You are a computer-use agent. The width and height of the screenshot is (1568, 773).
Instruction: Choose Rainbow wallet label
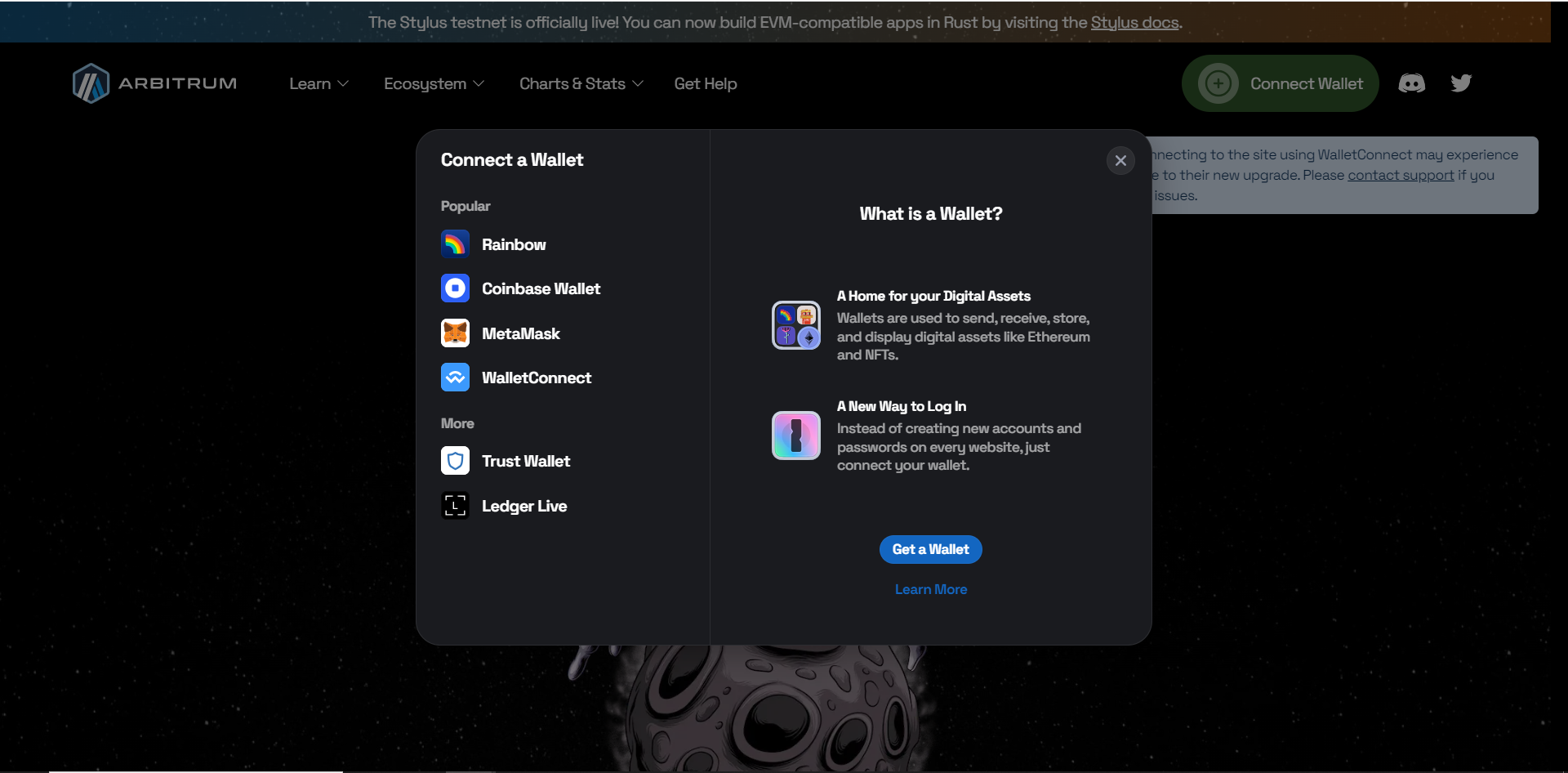pyautogui.click(x=514, y=244)
